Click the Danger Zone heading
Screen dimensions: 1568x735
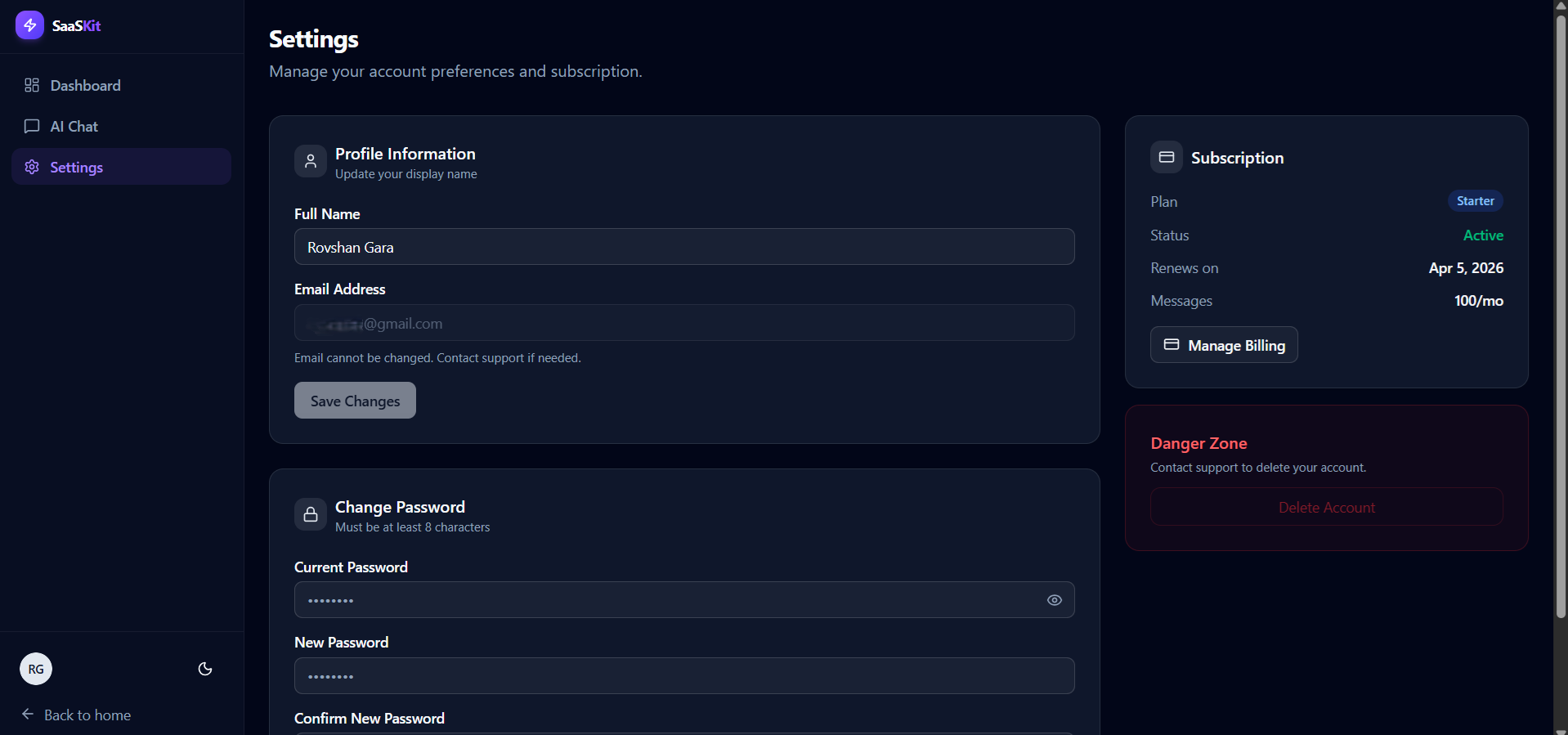pyautogui.click(x=1198, y=443)
